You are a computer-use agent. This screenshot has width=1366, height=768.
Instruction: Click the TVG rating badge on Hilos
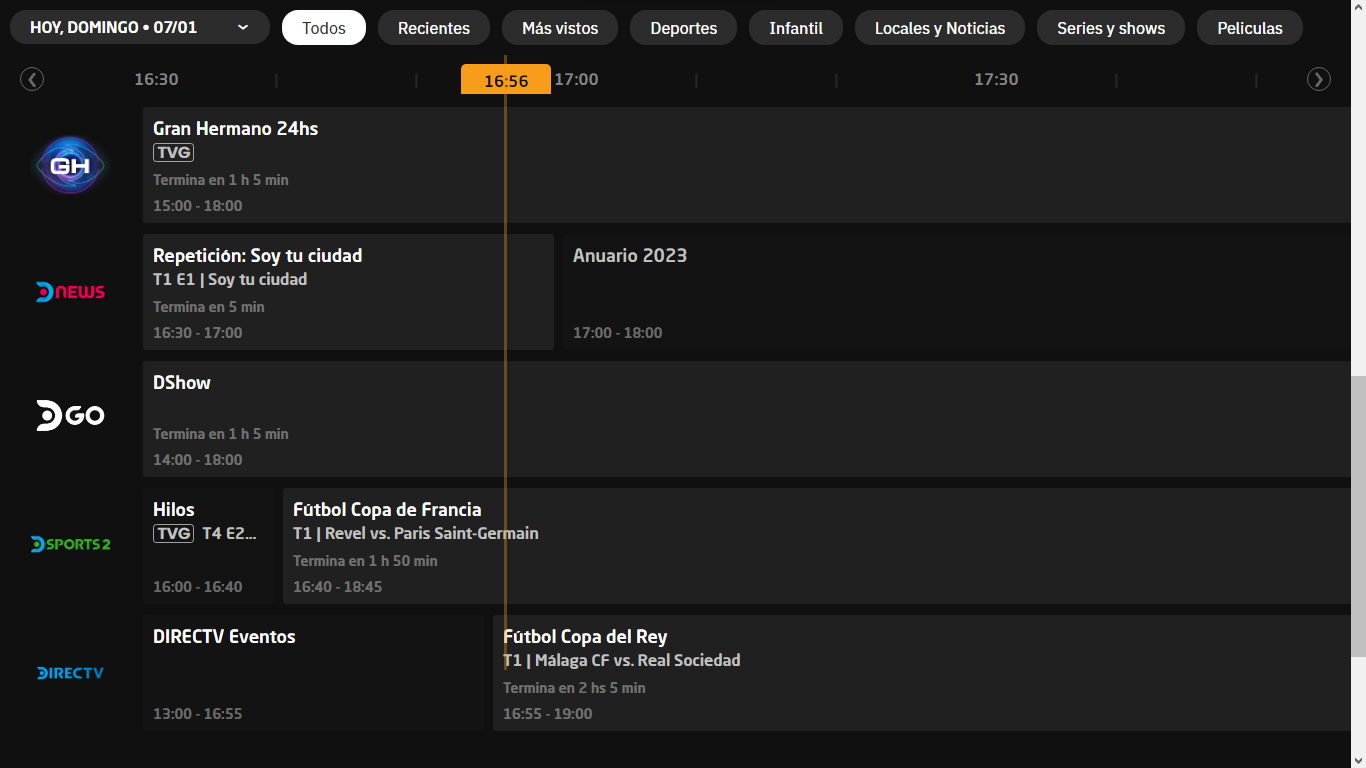coord(173,533)
